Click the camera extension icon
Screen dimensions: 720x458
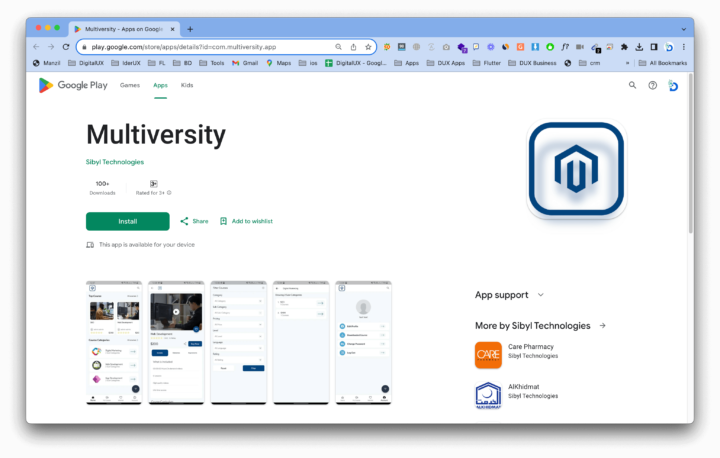coord(446,47)
